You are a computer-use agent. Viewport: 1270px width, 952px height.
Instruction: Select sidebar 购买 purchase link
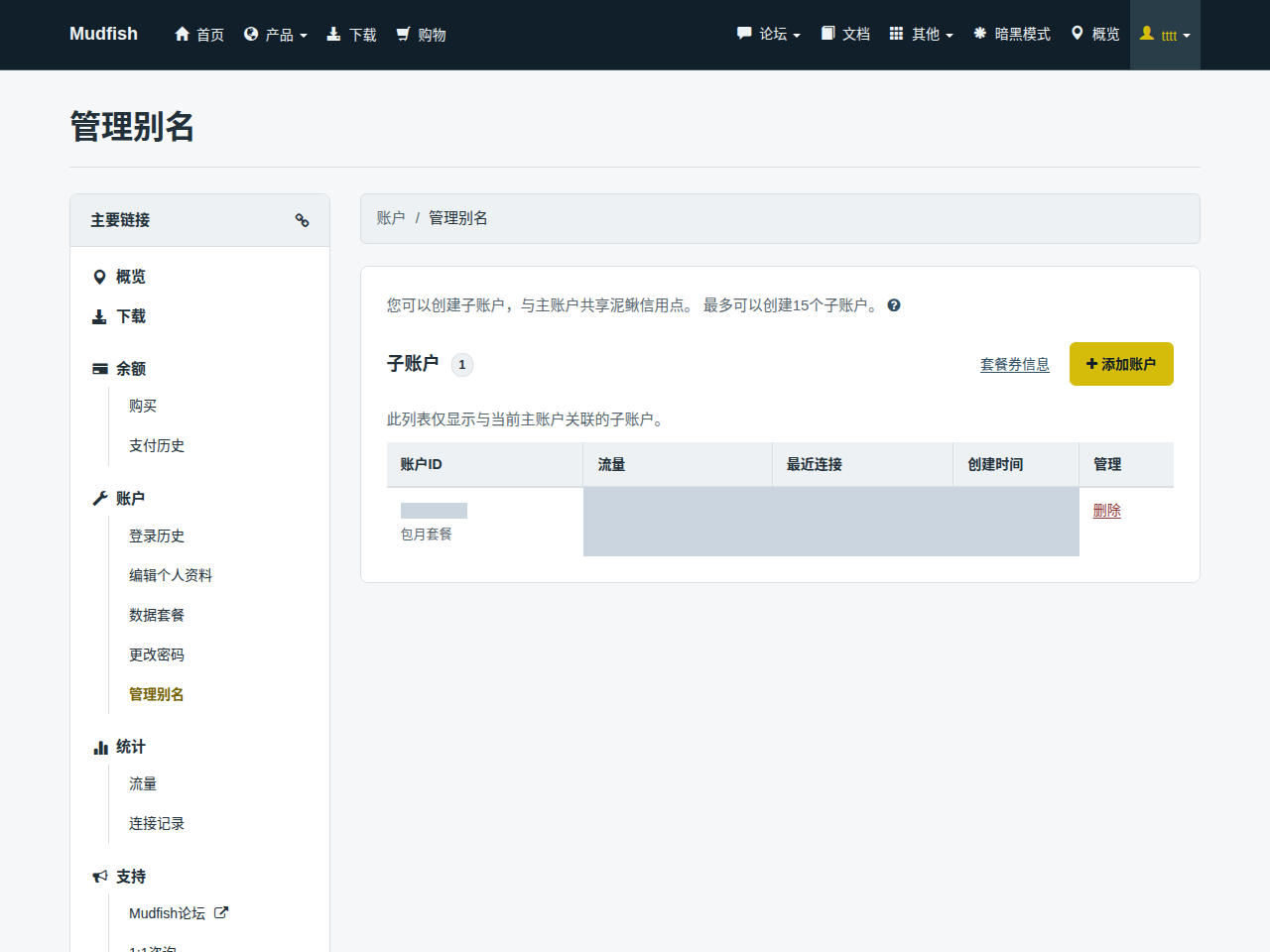point(143,406)
